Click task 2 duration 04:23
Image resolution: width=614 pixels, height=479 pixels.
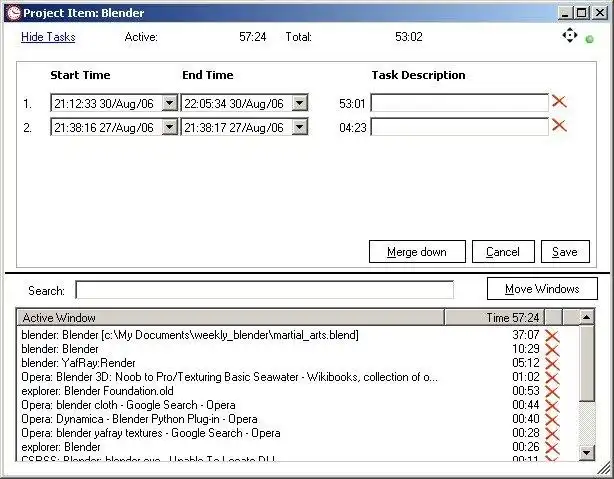coord(353,128)
